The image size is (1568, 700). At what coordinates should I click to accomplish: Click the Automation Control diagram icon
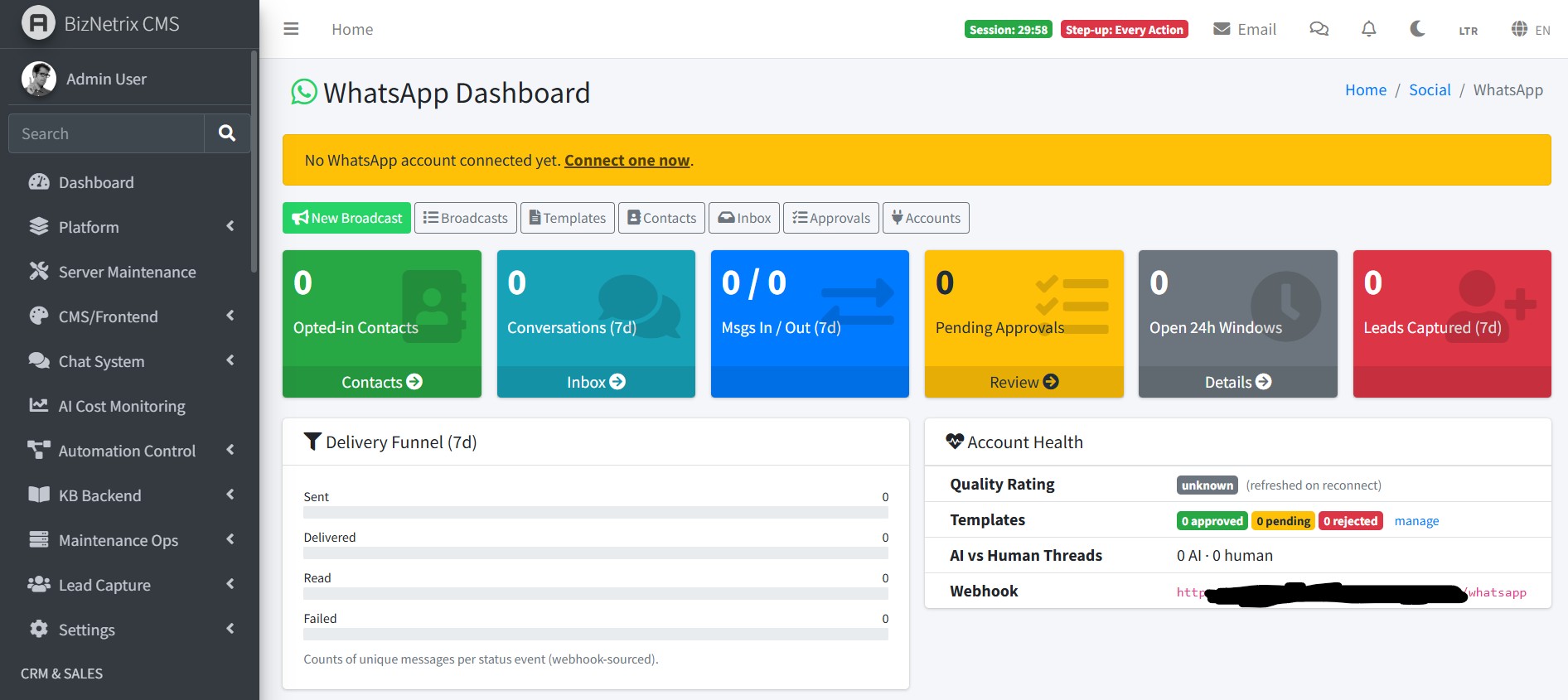coord(39,450)
